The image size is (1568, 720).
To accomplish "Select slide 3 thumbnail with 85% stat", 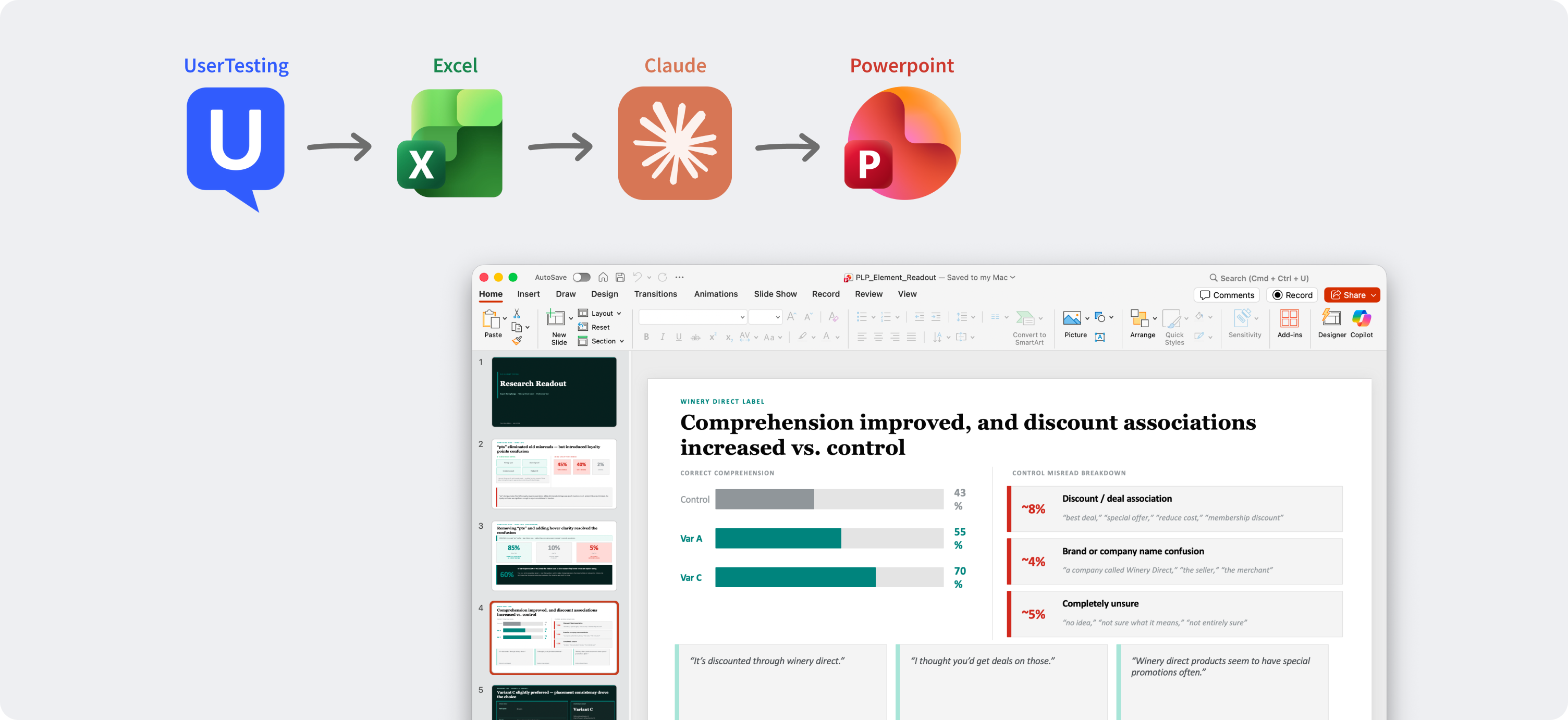I will [x=554, y=555].
